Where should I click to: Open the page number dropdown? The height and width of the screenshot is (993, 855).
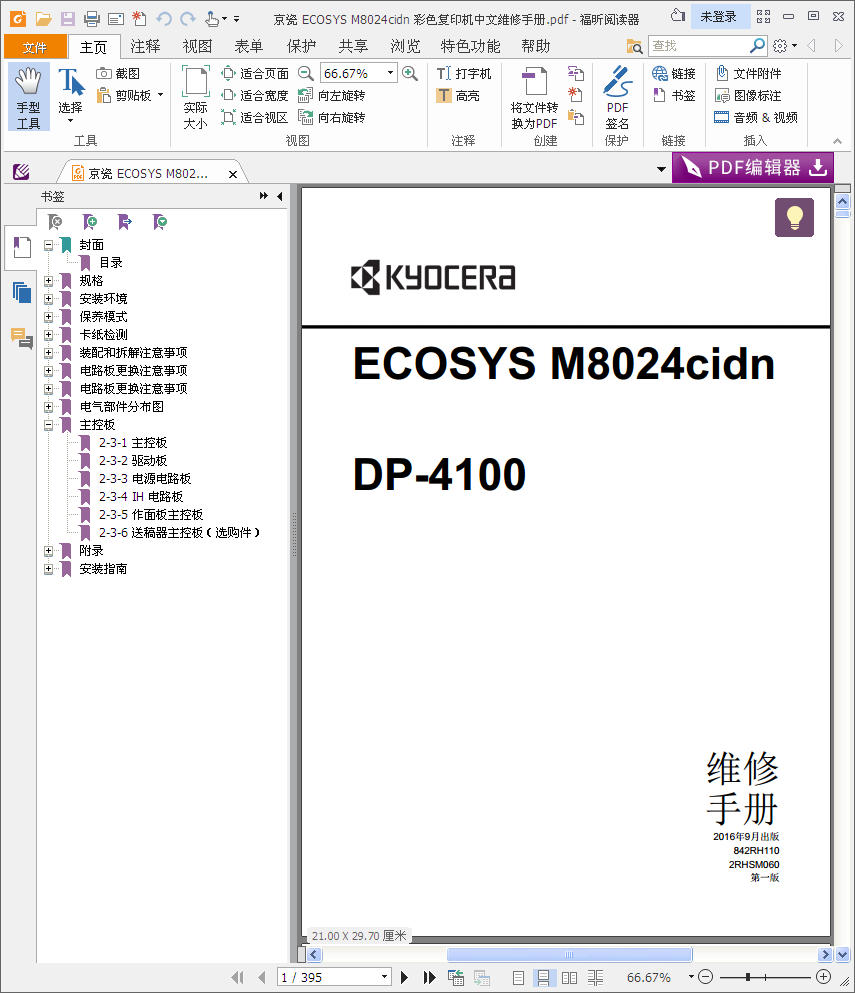384,977
